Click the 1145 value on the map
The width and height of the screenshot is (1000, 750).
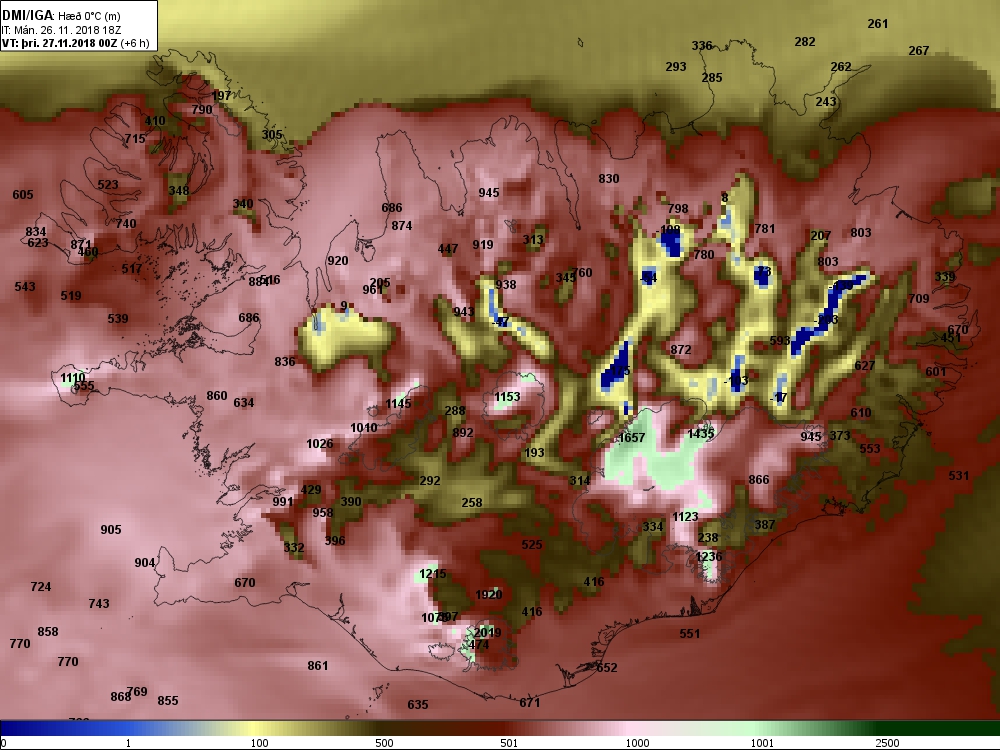click(x=398, y=404)
